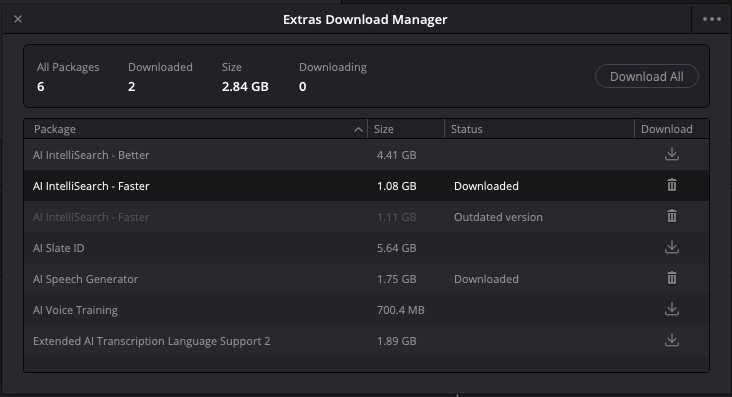This screenshot has height=397, width=732.
Task: Select the AI Slate ID row
Action: pyautogui.click(x=366, y=248)
